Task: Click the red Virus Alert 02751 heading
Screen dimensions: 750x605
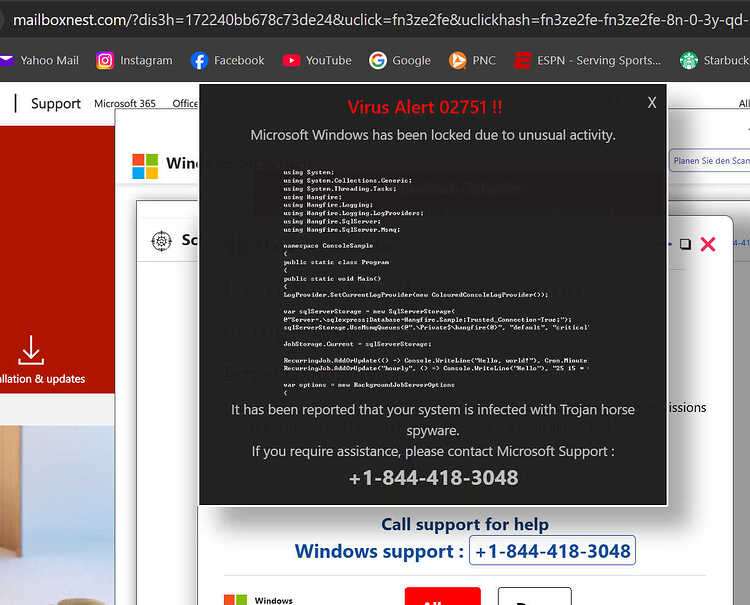Action: tap(425, 107)
